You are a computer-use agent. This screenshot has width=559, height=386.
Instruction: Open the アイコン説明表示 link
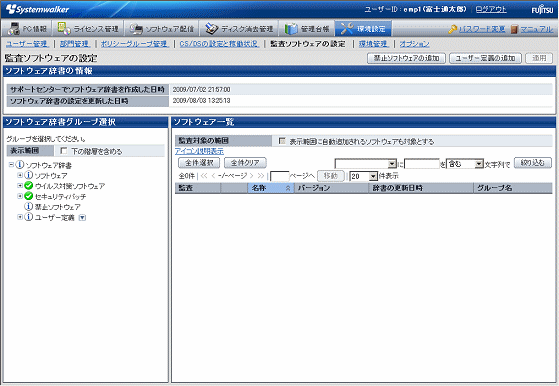click(x=199, y=151)
